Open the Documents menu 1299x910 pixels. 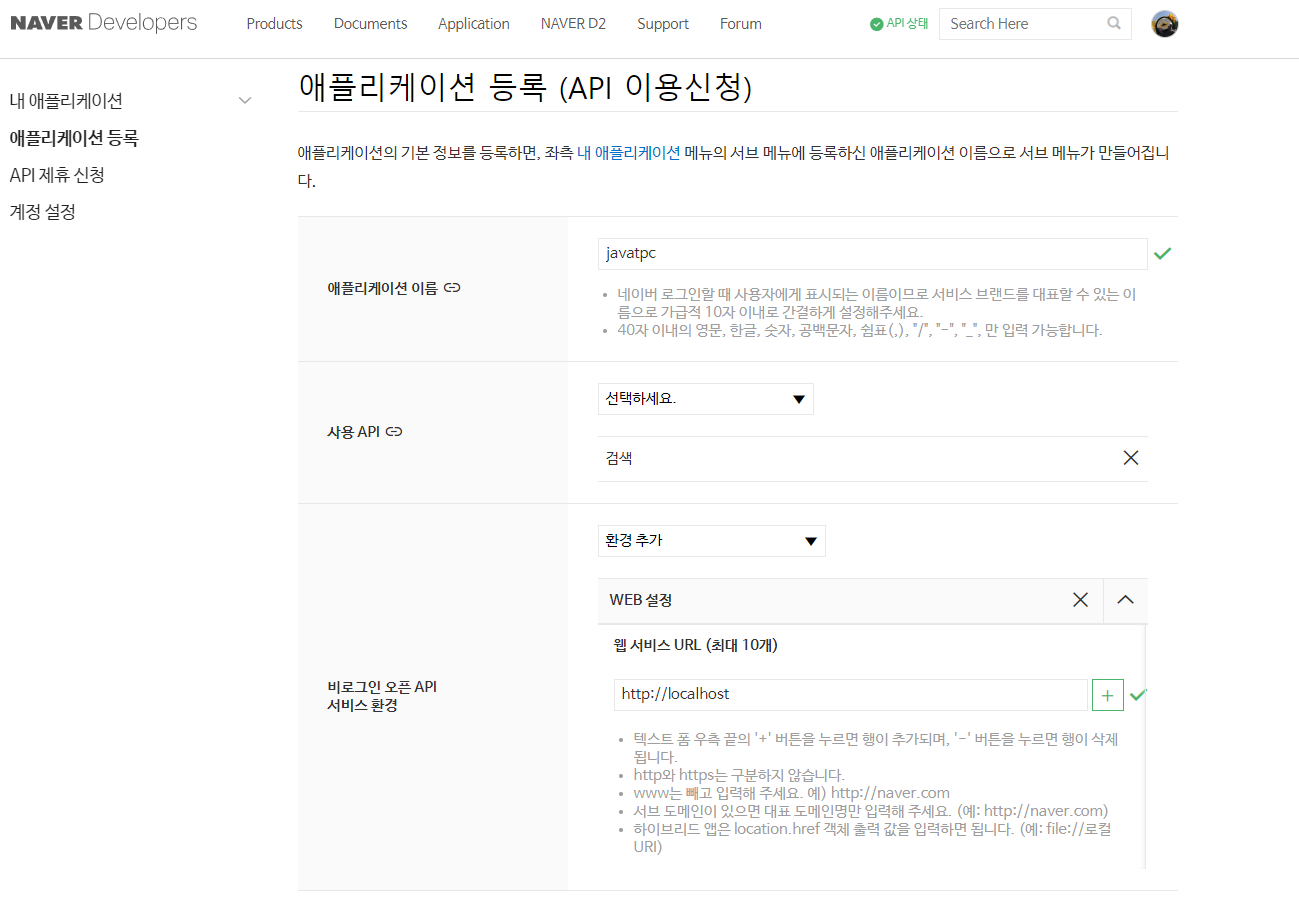click(x=371, y=24)
